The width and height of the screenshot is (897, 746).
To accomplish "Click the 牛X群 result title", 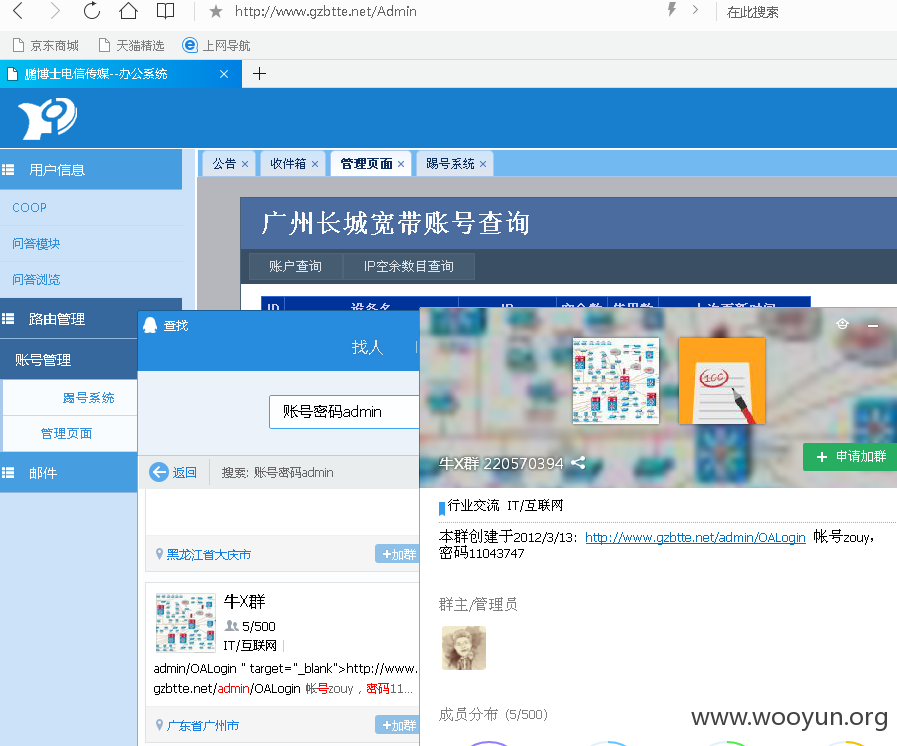I will tap(244, 601).
